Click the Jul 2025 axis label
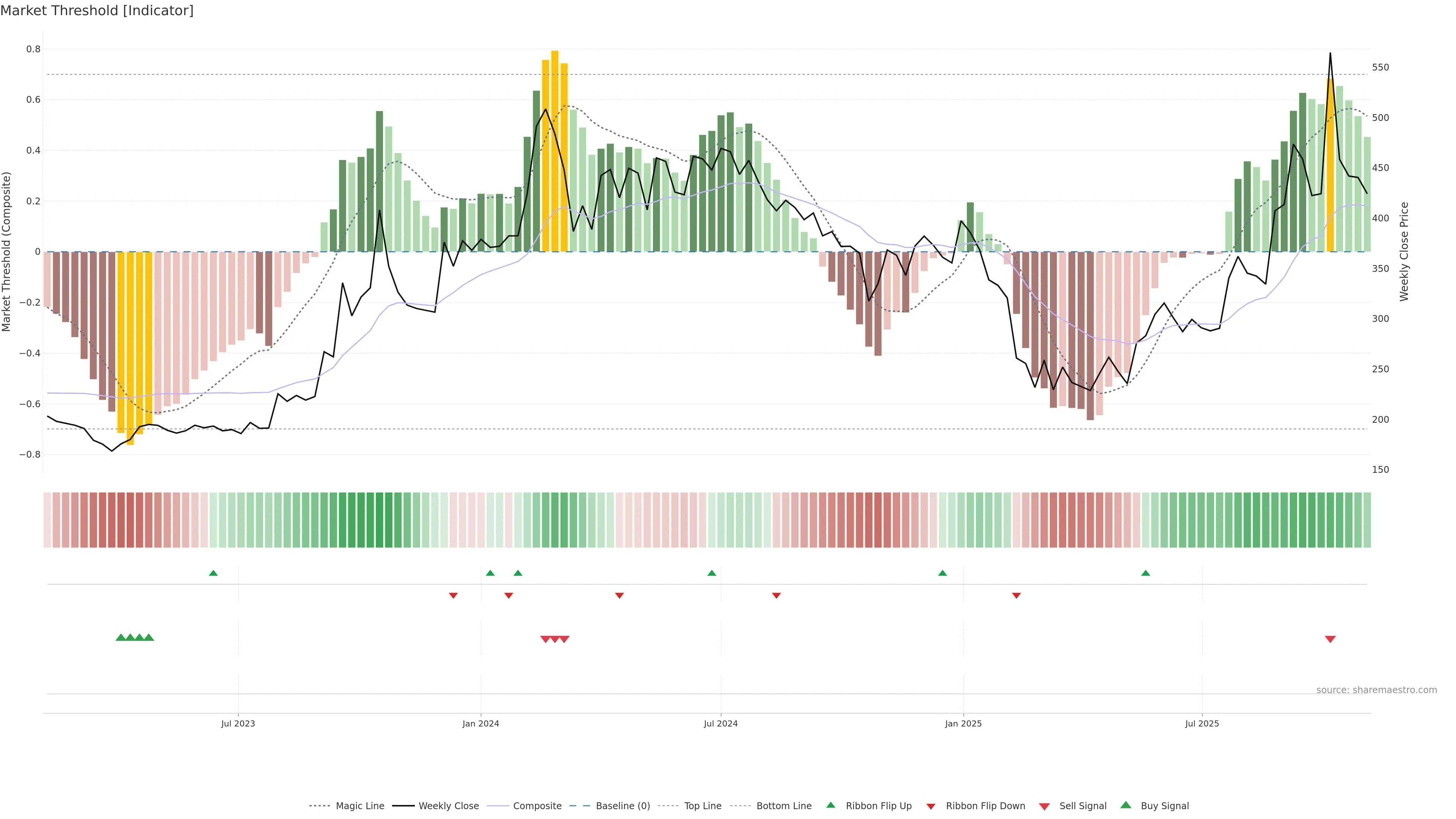Image resolution: width=1456 pixels, height=819 pixels. point(1202,723)
